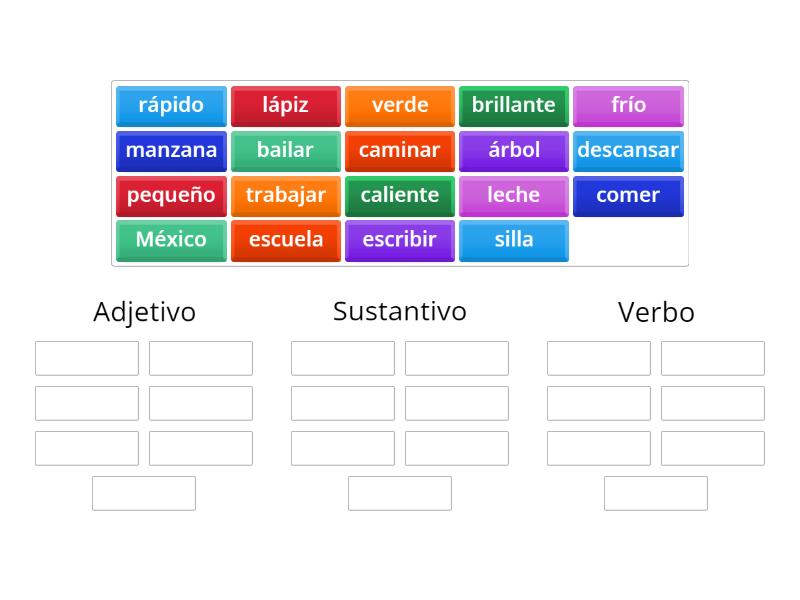Image resolution: width=800 pixels, height=600 pixels.
Task: Click the purple "frío" tile
Action: click(x=627, y=105)
